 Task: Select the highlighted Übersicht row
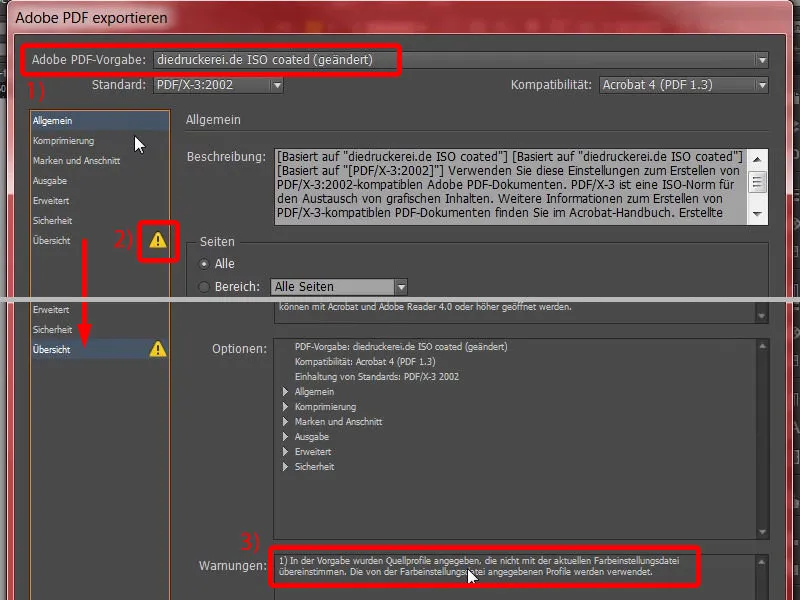(100, 349)
